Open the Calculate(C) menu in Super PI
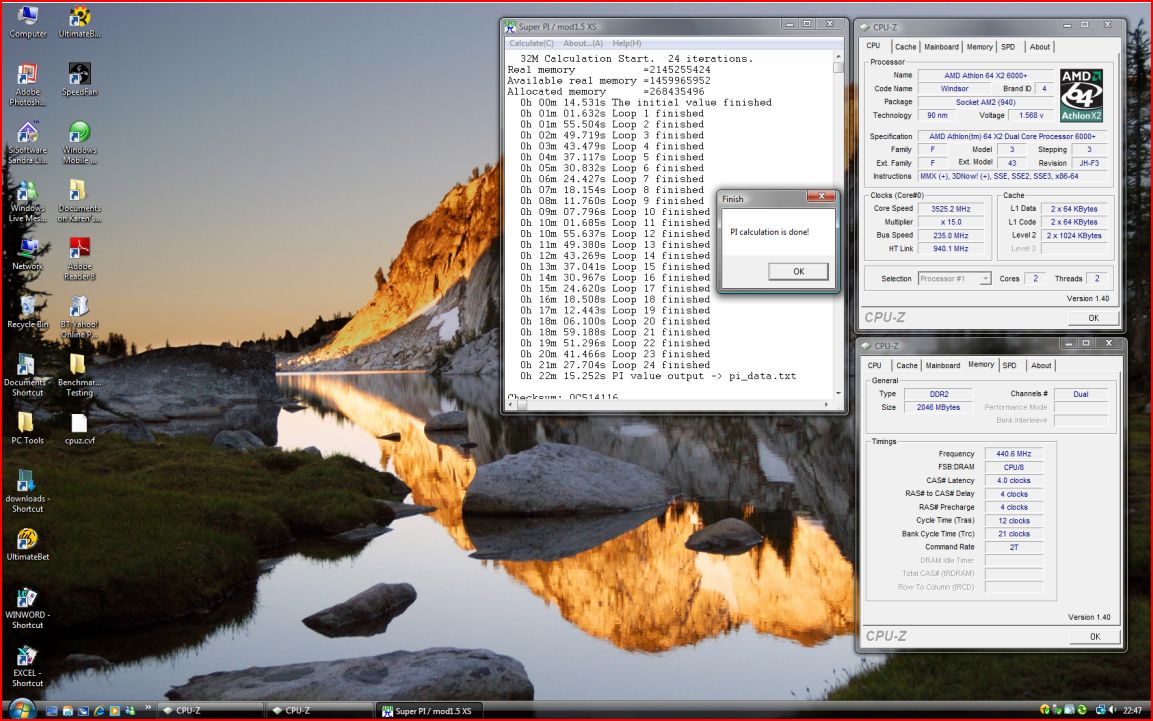The height and width of the screenshot is (721, 1153). click(x=531, y=43)
